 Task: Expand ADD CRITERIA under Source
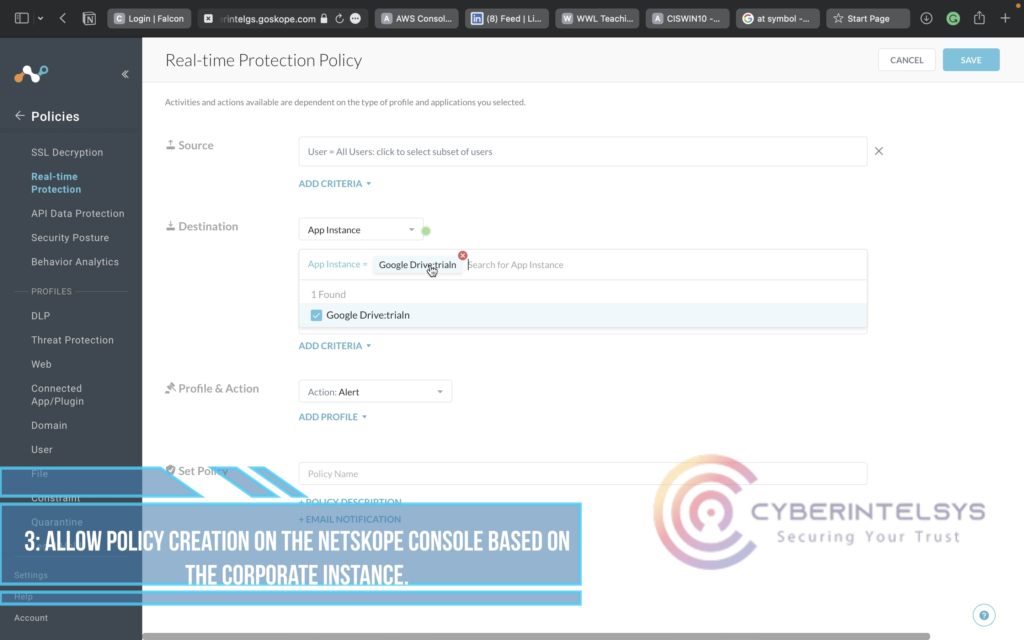pos(335,184)
